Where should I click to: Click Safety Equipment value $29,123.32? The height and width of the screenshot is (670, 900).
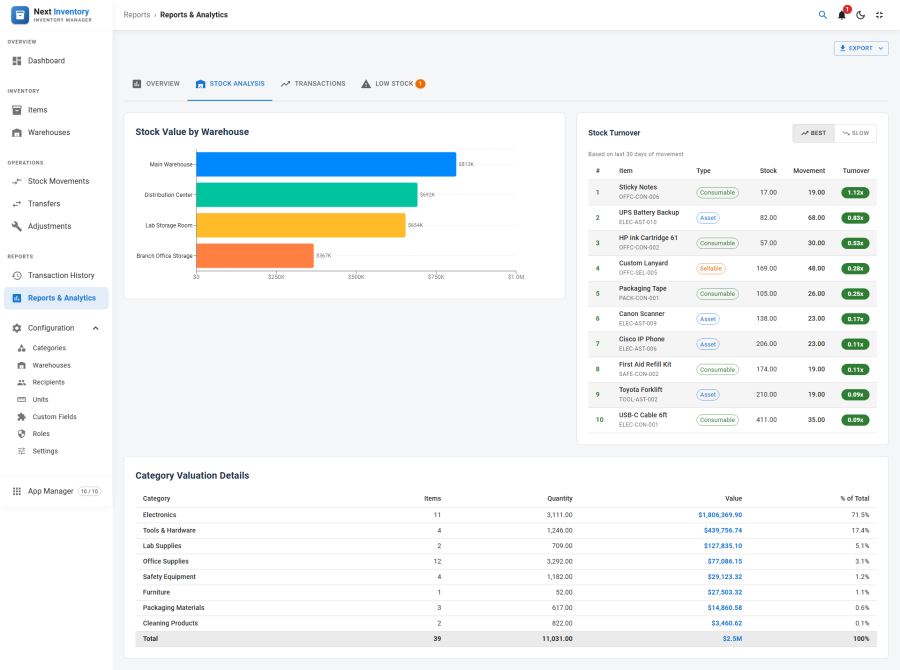[x=724, y=577]
